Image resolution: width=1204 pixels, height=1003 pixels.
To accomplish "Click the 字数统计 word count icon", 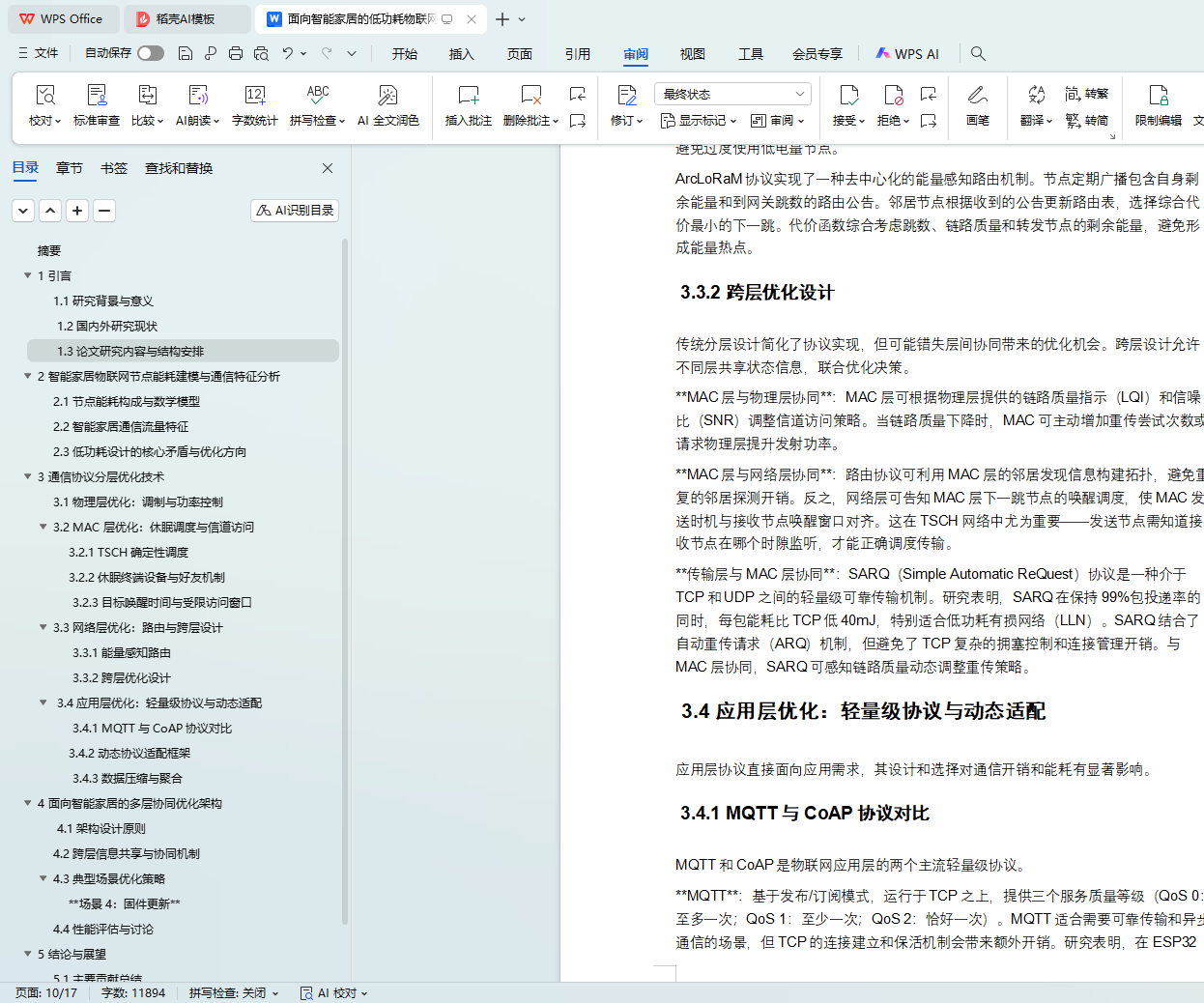I will tap(254, 96).
